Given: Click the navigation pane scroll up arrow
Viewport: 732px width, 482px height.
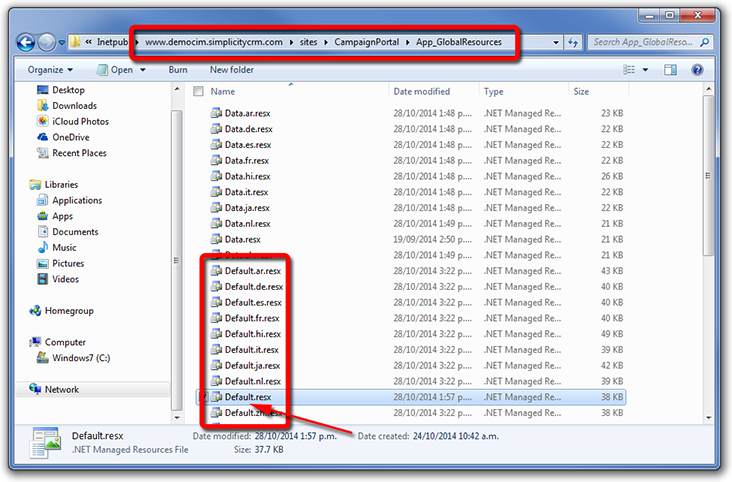Looking at the screenshot, I should (x=177, y=89).
